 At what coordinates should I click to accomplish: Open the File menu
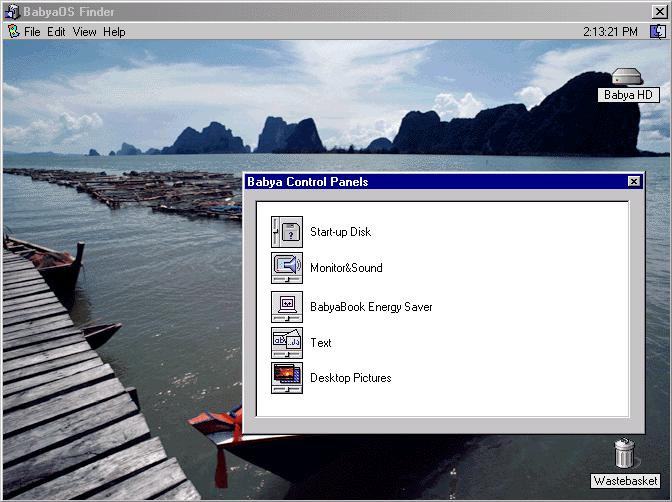32,32
